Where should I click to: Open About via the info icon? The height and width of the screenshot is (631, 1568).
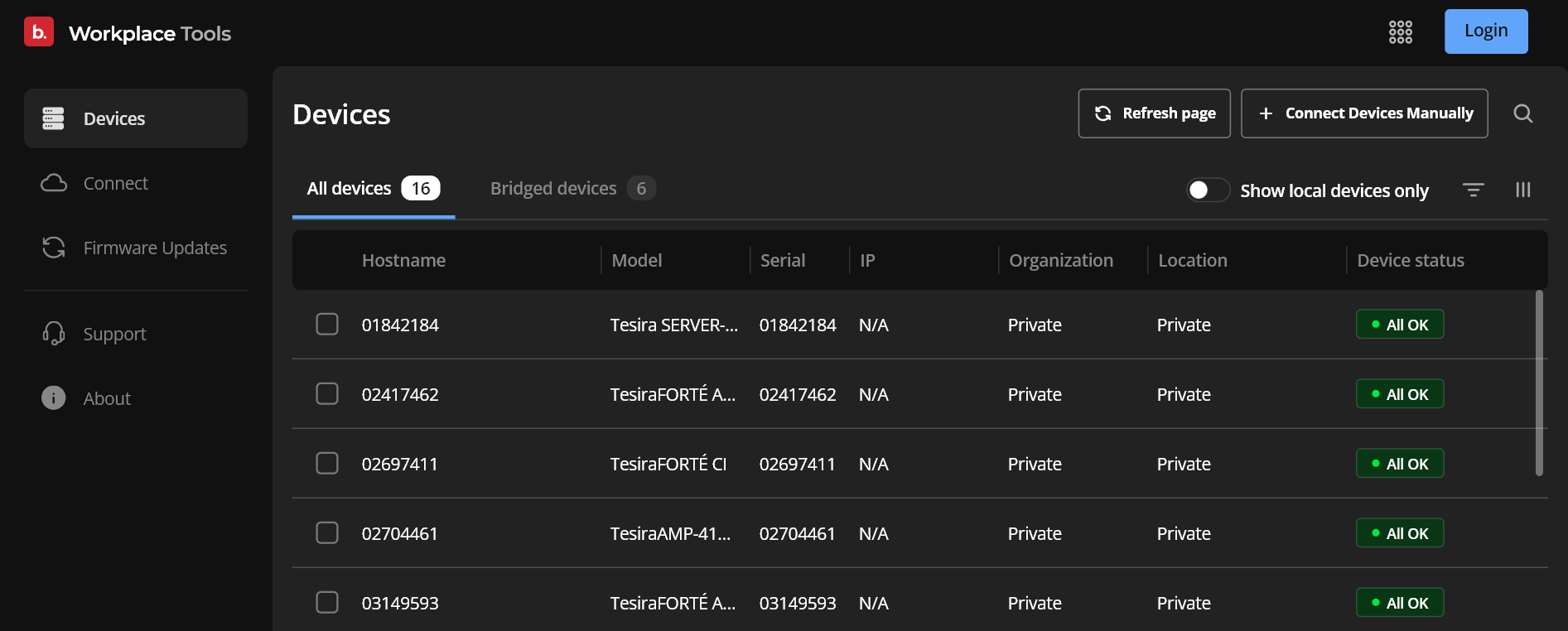tap(54, 398)
